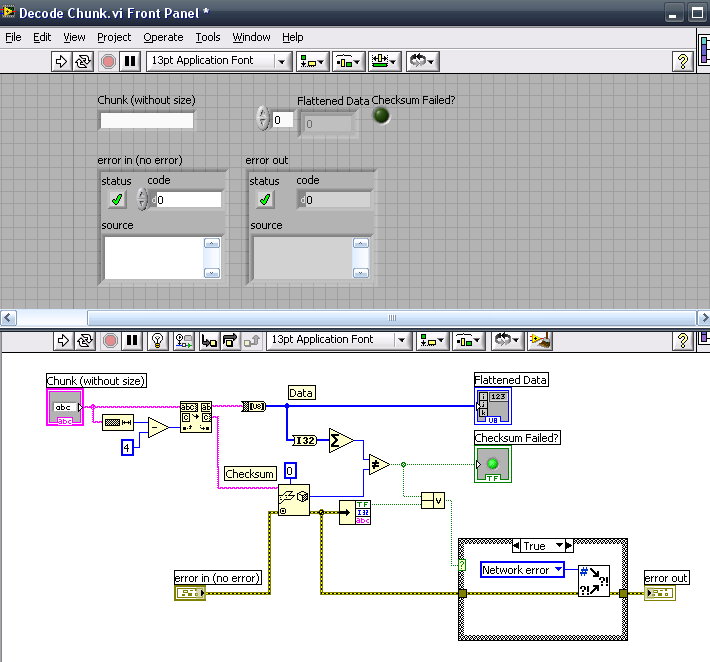This screenshot has width=710, height=662.
Task: Expand the Align Objects dropdown on front panel
Action: coord(311,61)
